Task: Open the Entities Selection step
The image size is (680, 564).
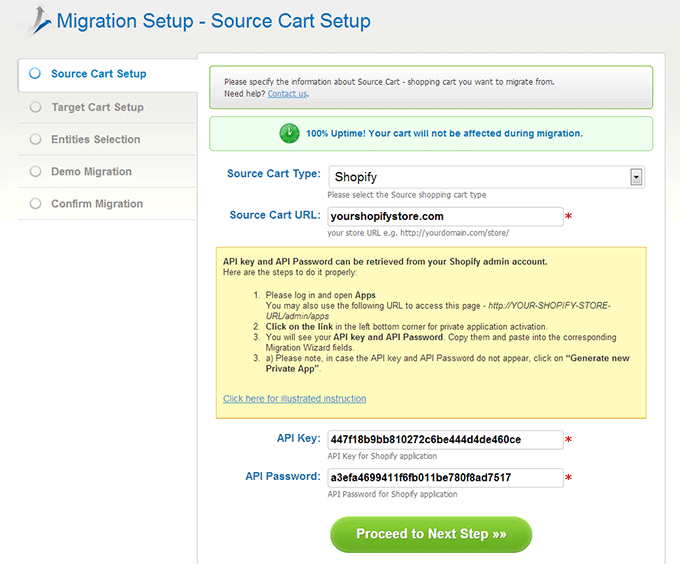Action: [x=96, y=139]
